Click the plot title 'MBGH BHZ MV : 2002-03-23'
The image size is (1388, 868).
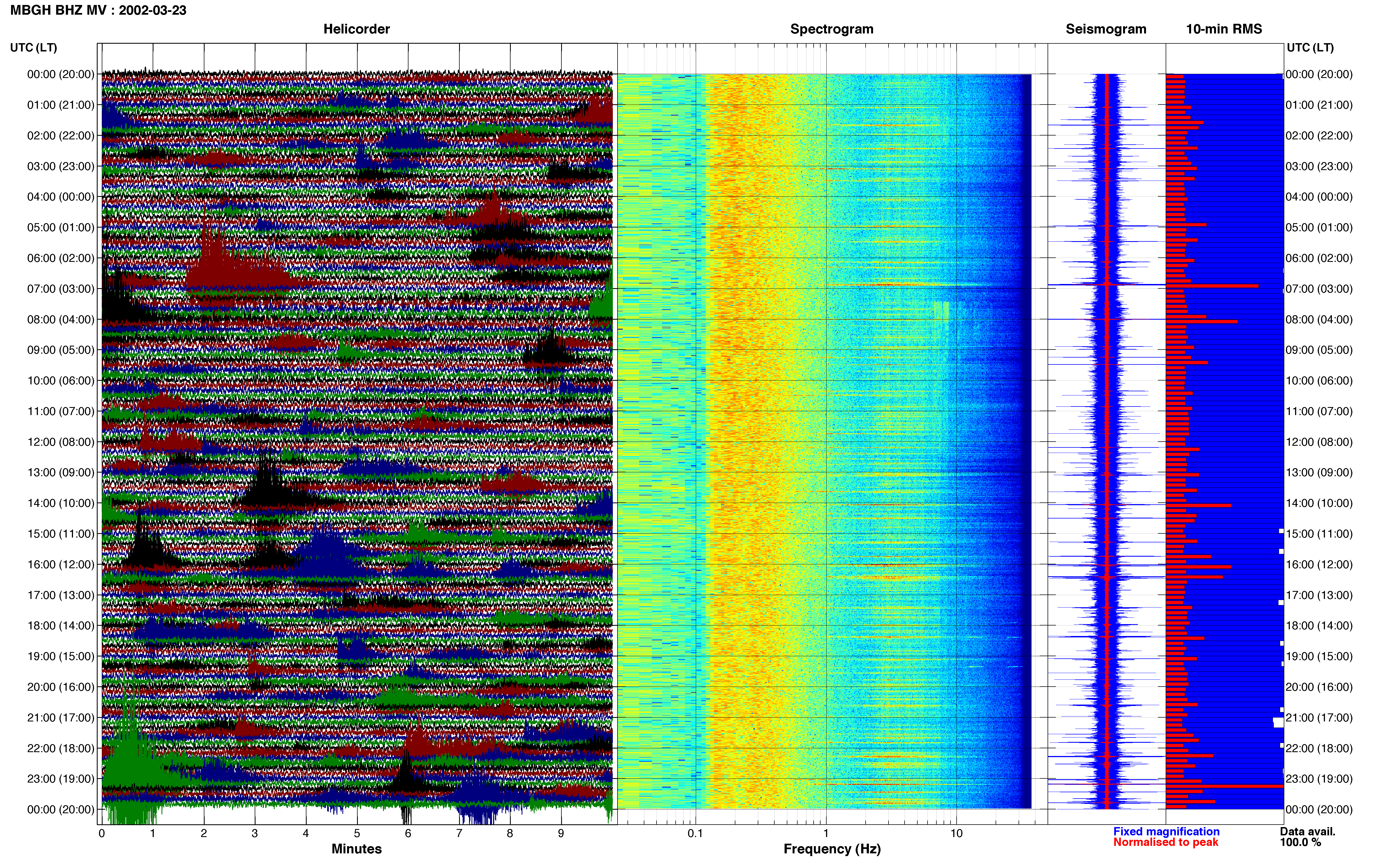98,10
